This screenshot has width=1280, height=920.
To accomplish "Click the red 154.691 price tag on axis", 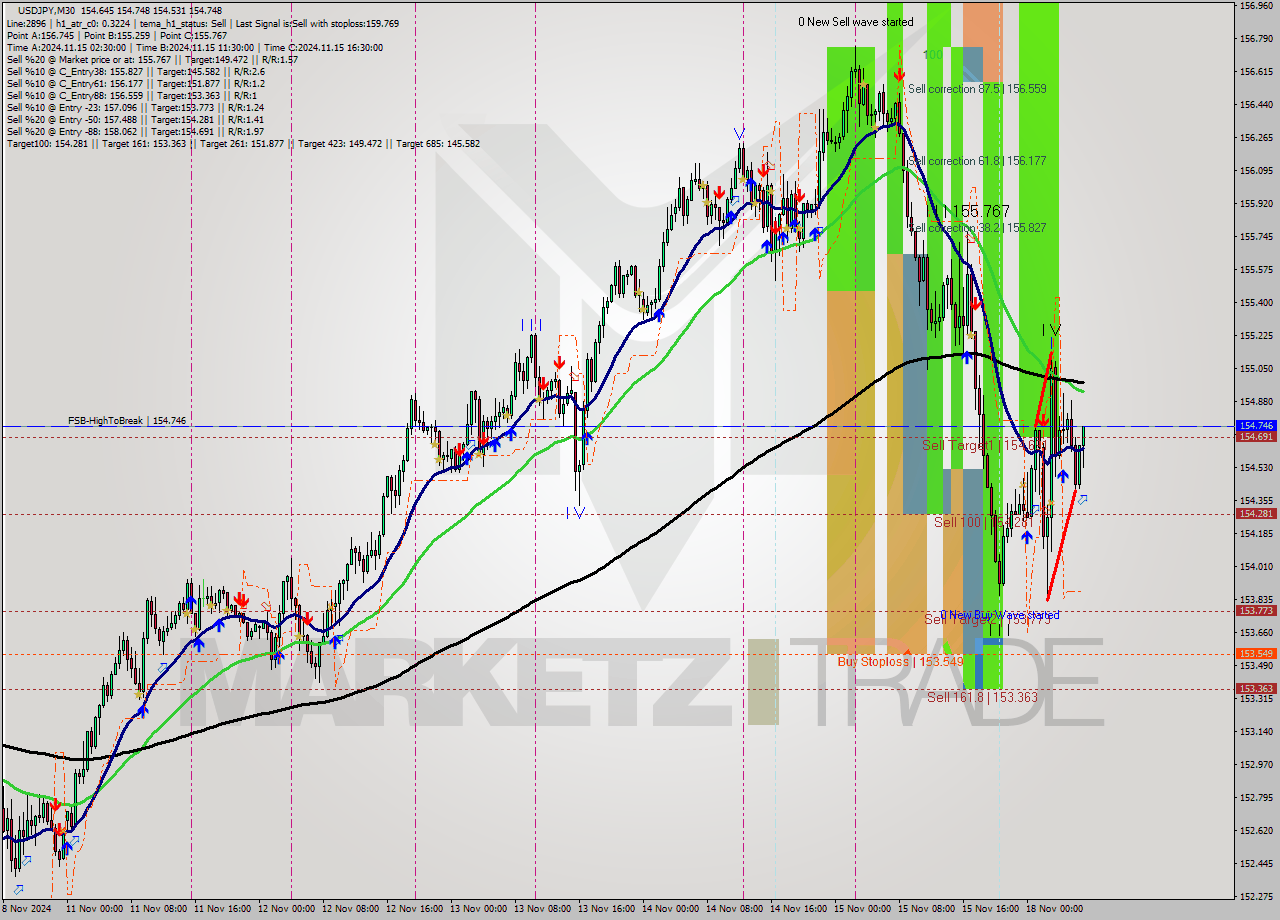I will tap(1256, 437).
